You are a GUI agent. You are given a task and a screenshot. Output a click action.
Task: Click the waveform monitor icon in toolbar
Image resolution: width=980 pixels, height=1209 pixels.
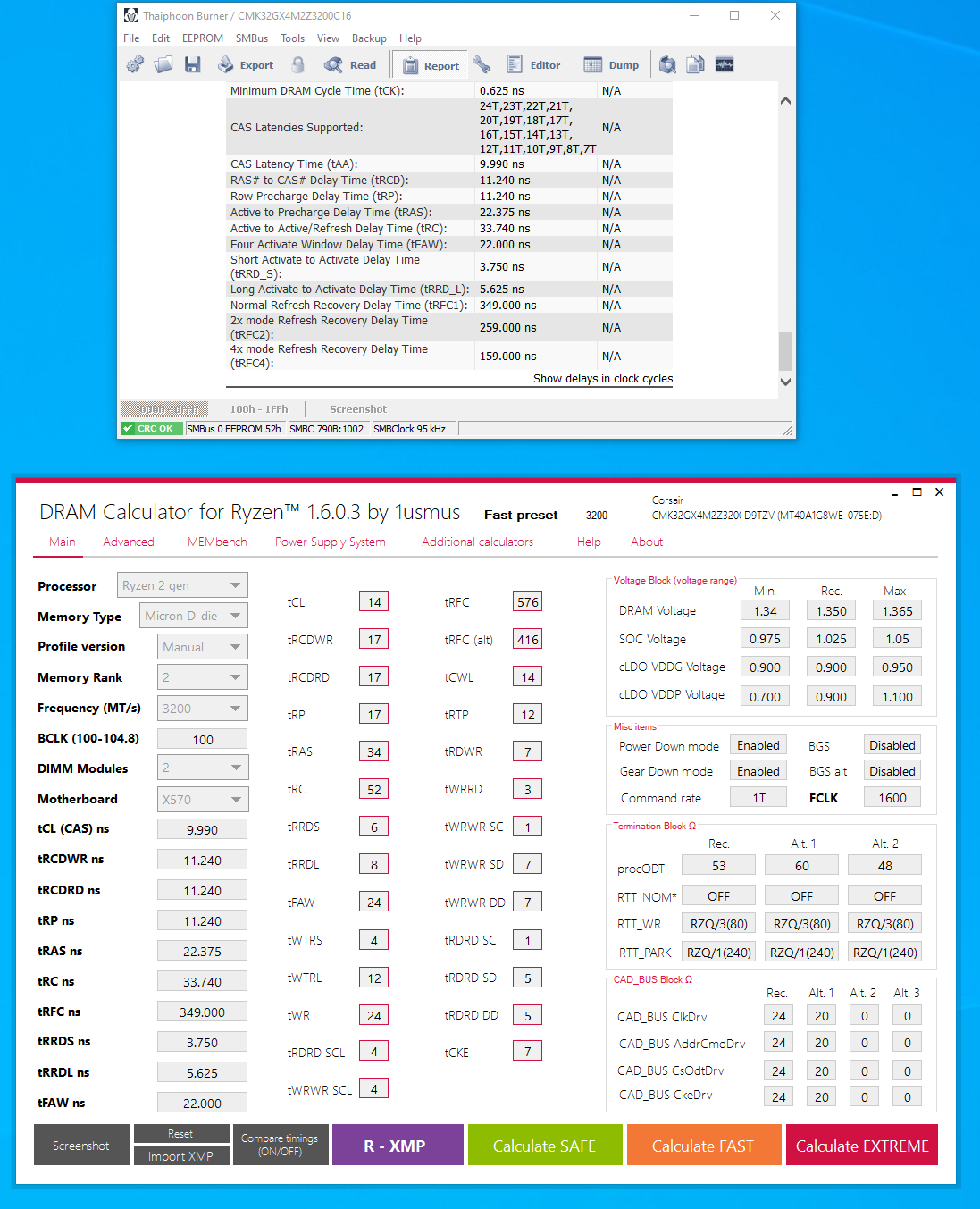point(725,64)
